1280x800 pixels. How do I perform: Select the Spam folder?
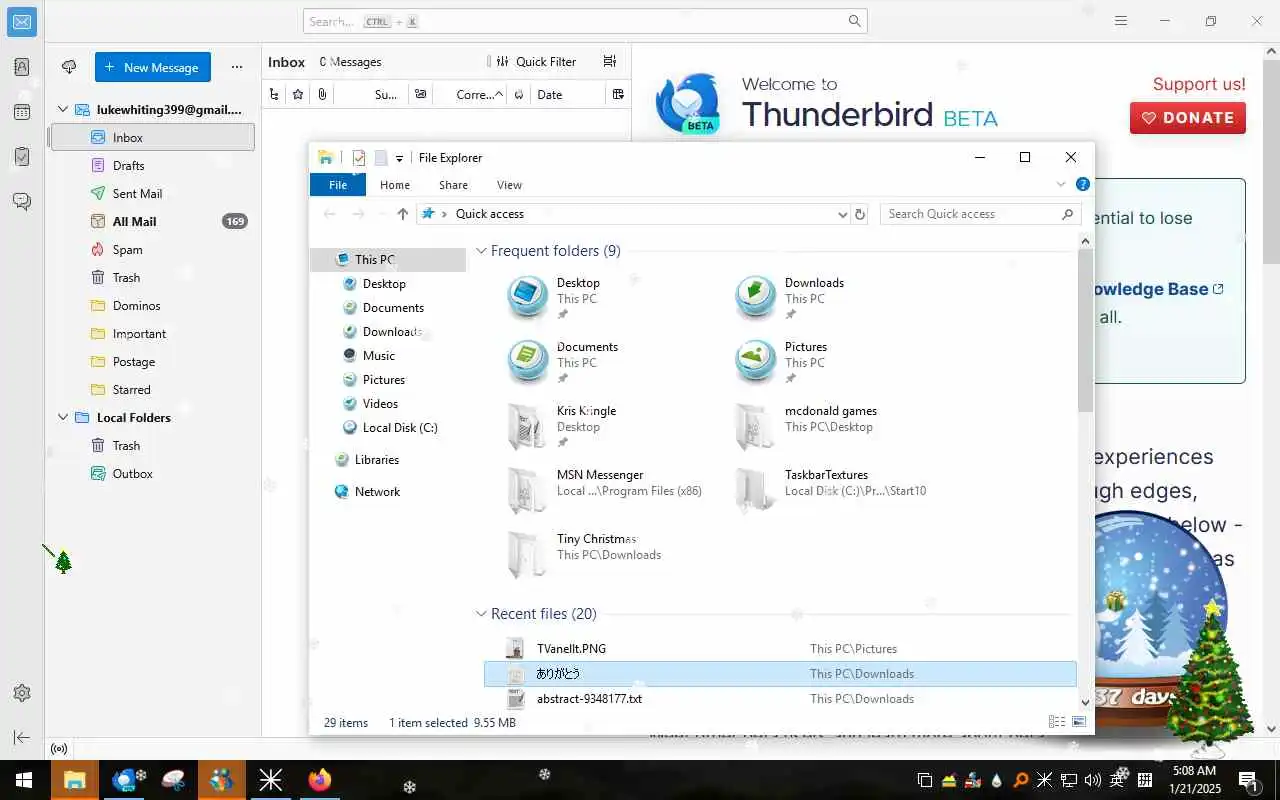click(x=152, y=249)
